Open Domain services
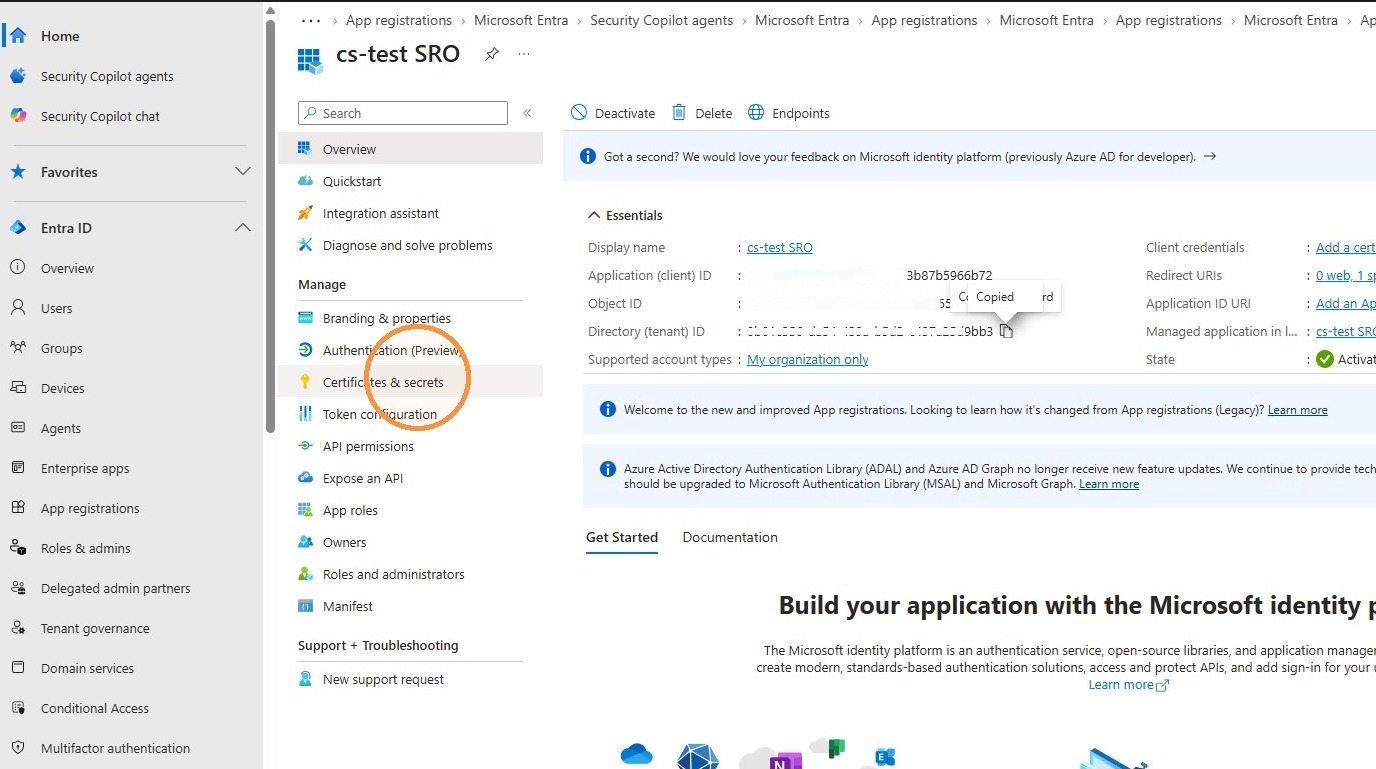Screen dimensions: 1376x769 click(87, 668)
